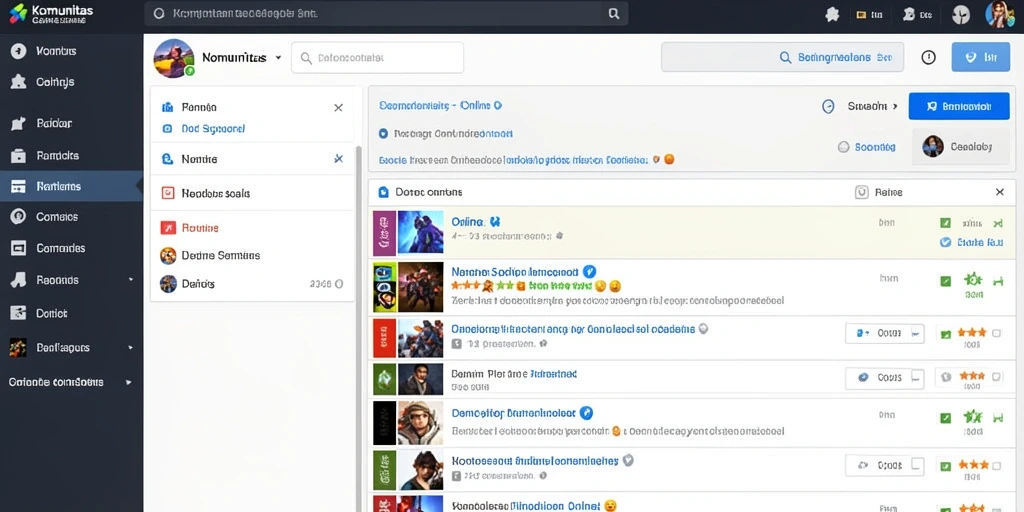Viewport: 1024px width, 512px height.
Task: Click the "Baidar" sidebar icon
Action: 18,123
